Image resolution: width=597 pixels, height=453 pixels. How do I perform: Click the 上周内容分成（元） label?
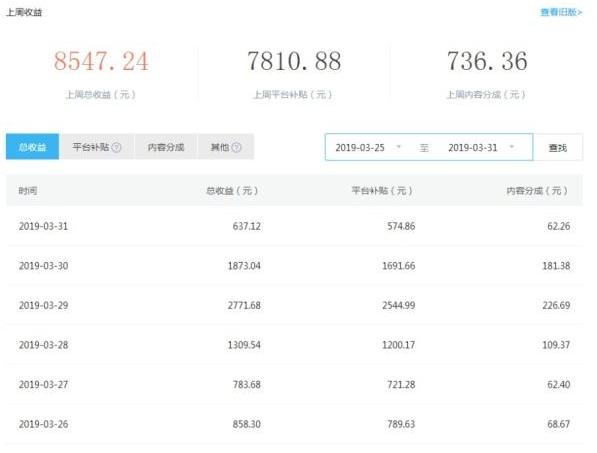[486, 94]
